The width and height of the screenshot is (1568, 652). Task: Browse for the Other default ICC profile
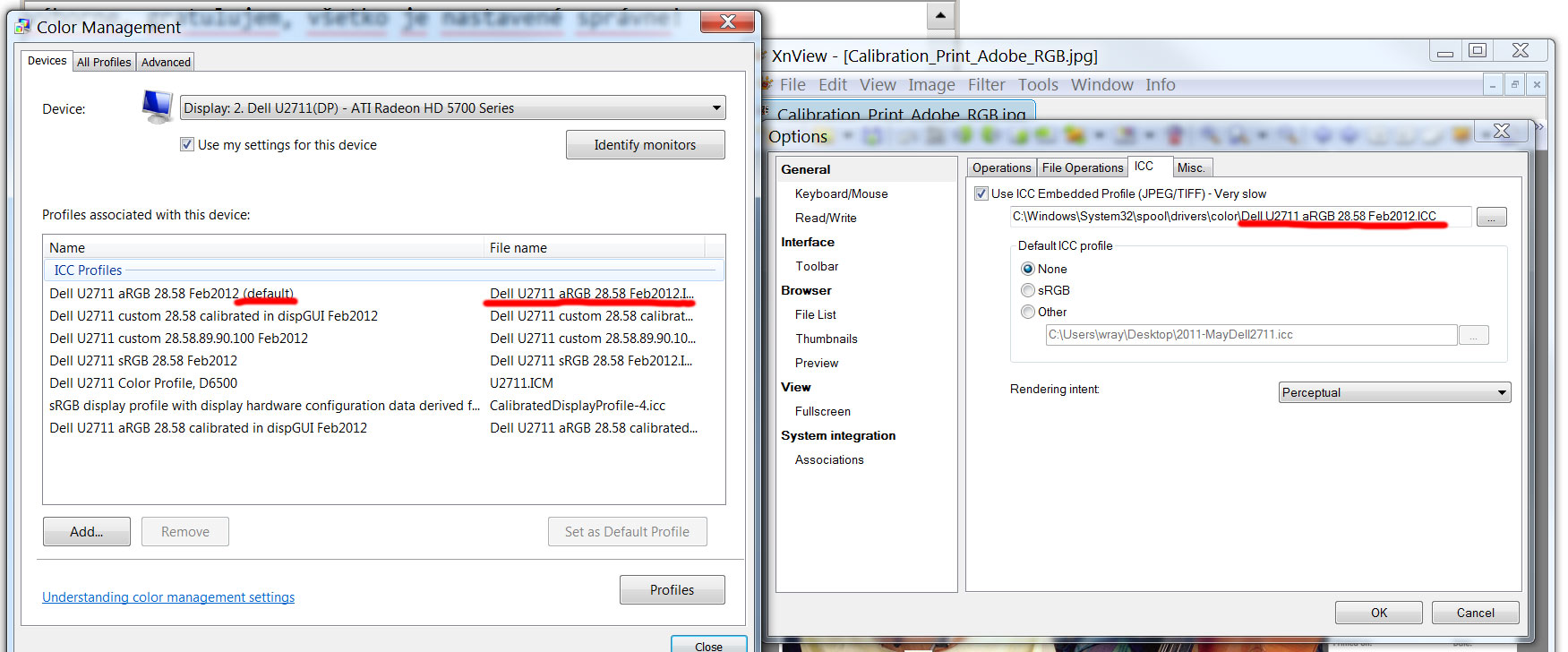click(1473, 335)
